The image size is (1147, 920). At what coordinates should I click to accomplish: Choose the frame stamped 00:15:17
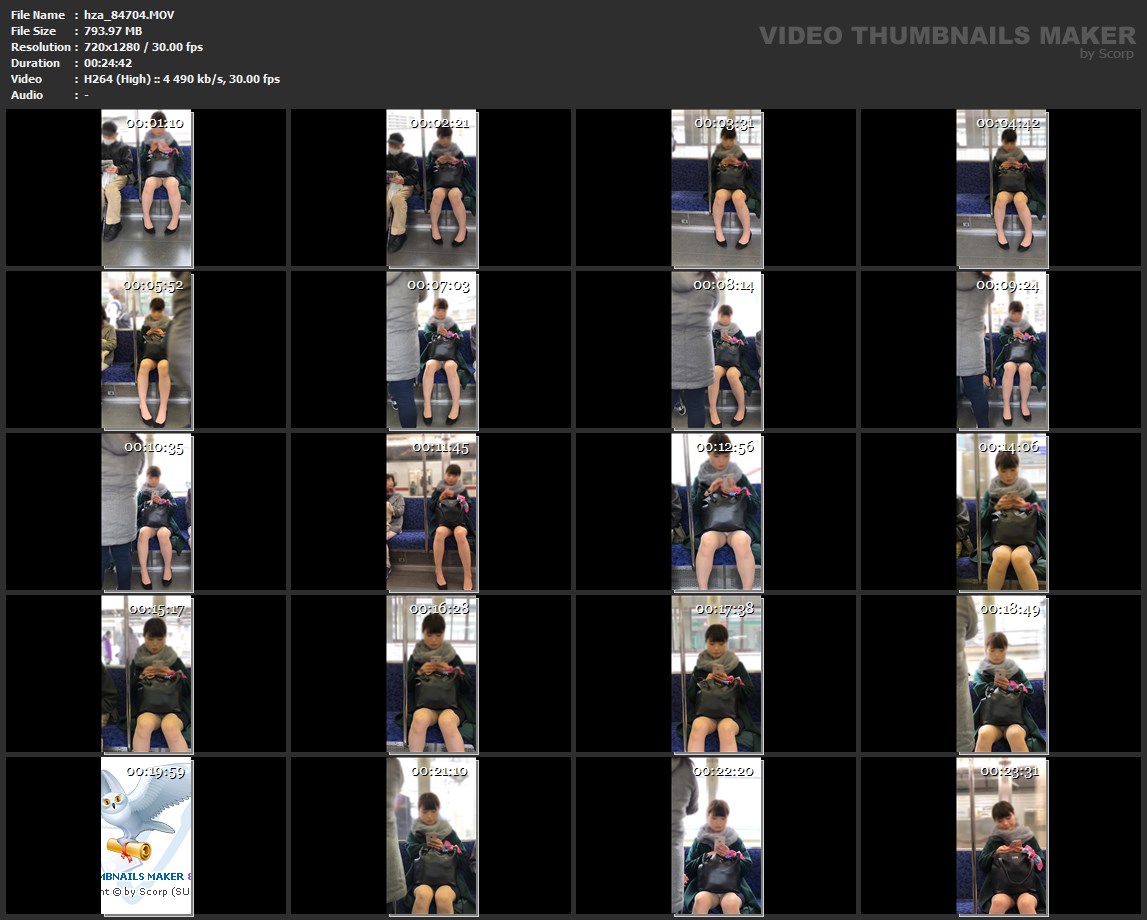[146, 674]
